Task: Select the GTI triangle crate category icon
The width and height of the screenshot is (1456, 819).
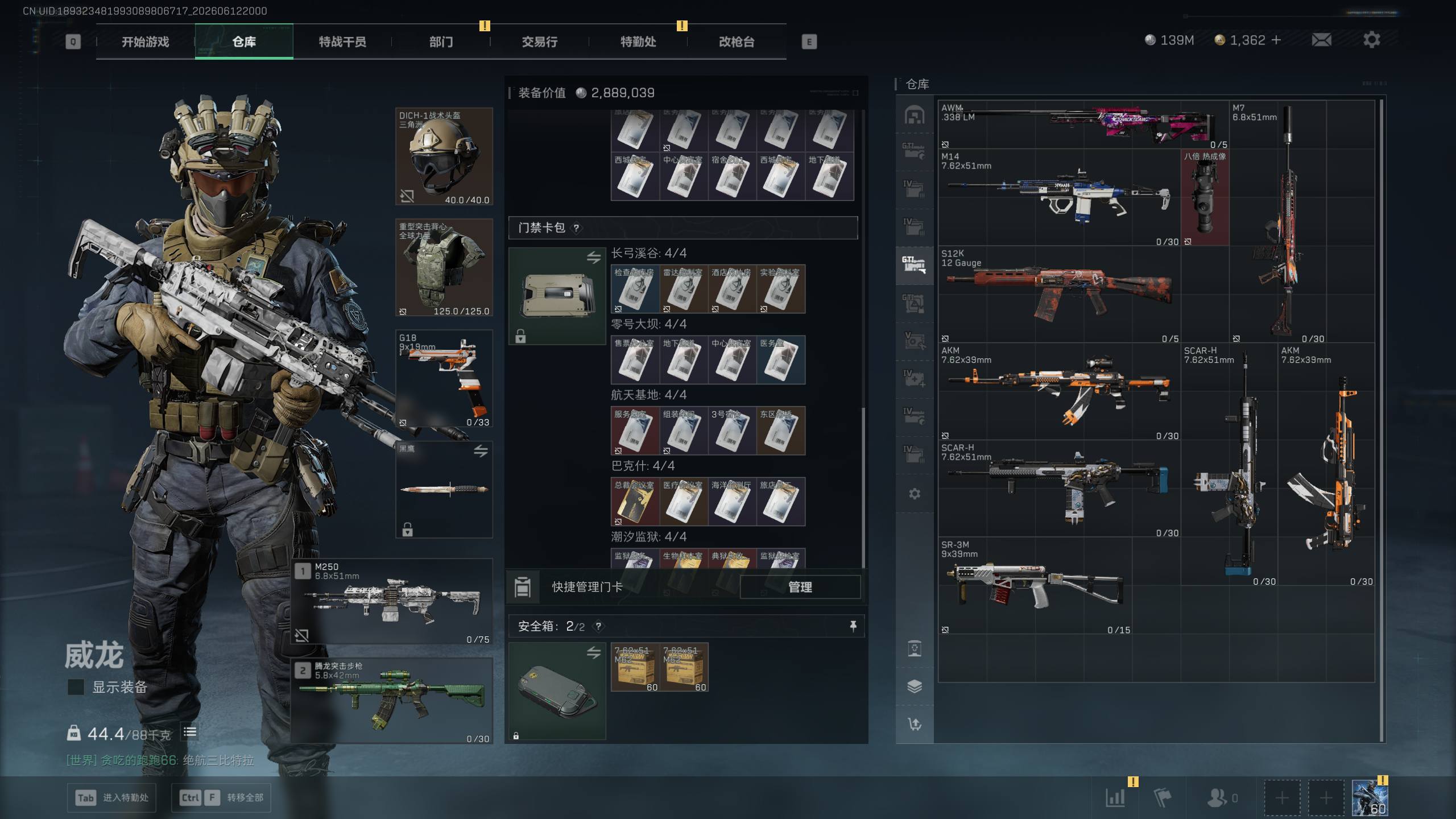Action: (915, 304)
